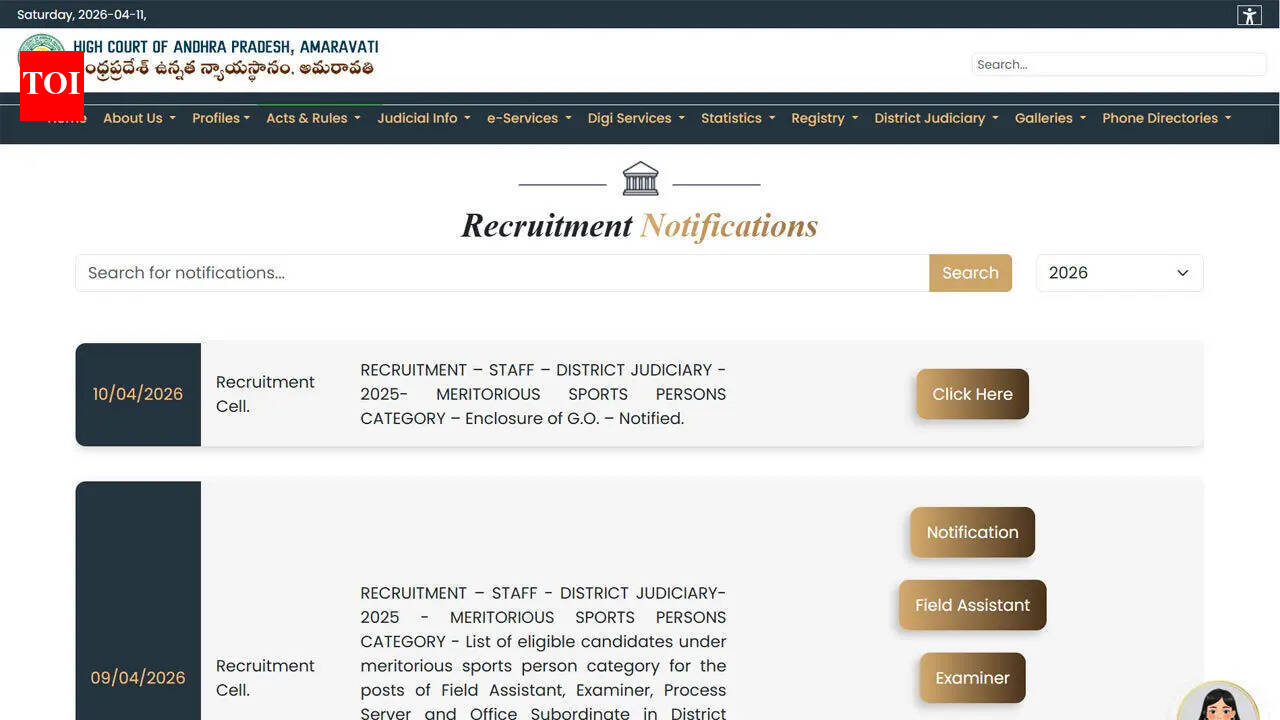
Task: Click the Search for notifications input field
Action: pos(500,272)
